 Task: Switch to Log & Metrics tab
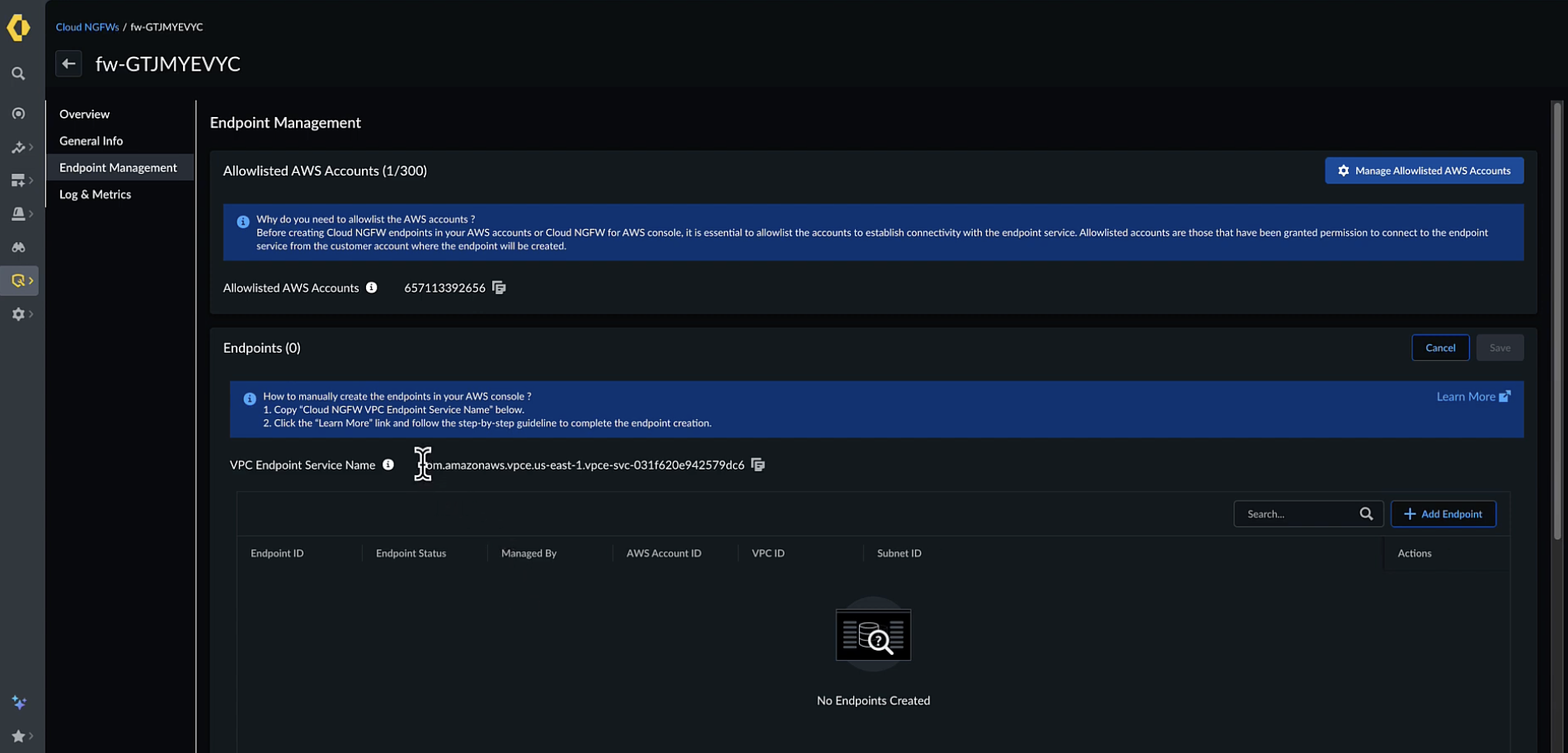click(95, 194)
